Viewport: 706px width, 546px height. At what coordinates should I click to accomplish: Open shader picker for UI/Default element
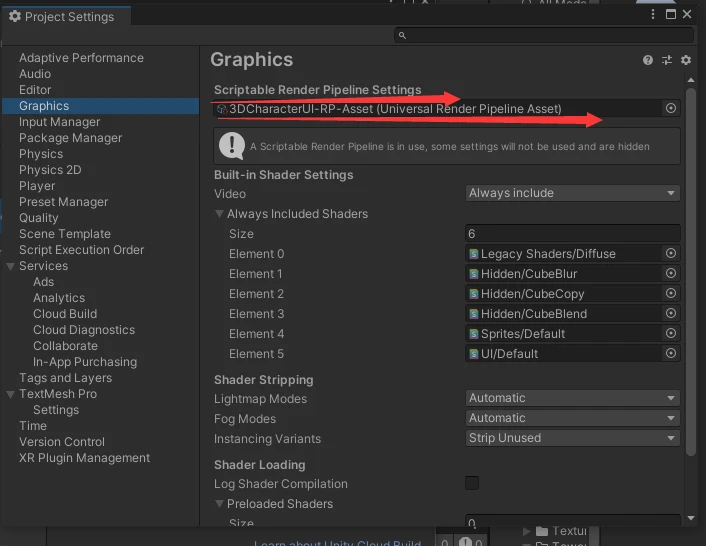click(671, 354)
